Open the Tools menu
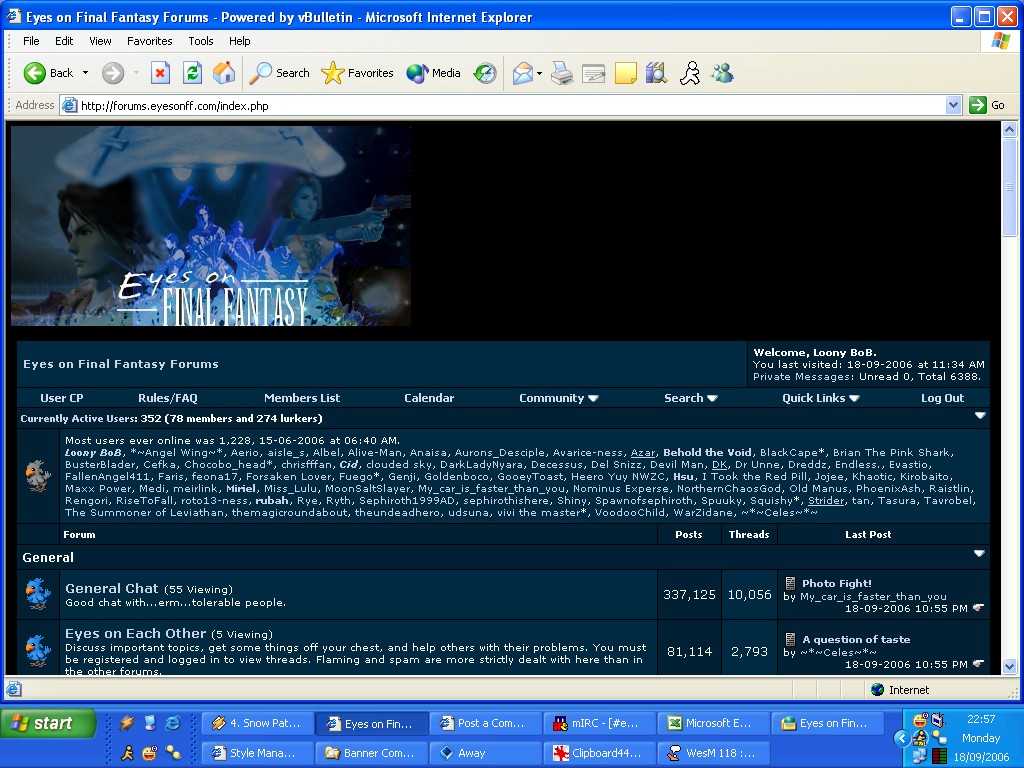Image resolution: width=1024 pixels, height=768 pixels. (200, 41)
